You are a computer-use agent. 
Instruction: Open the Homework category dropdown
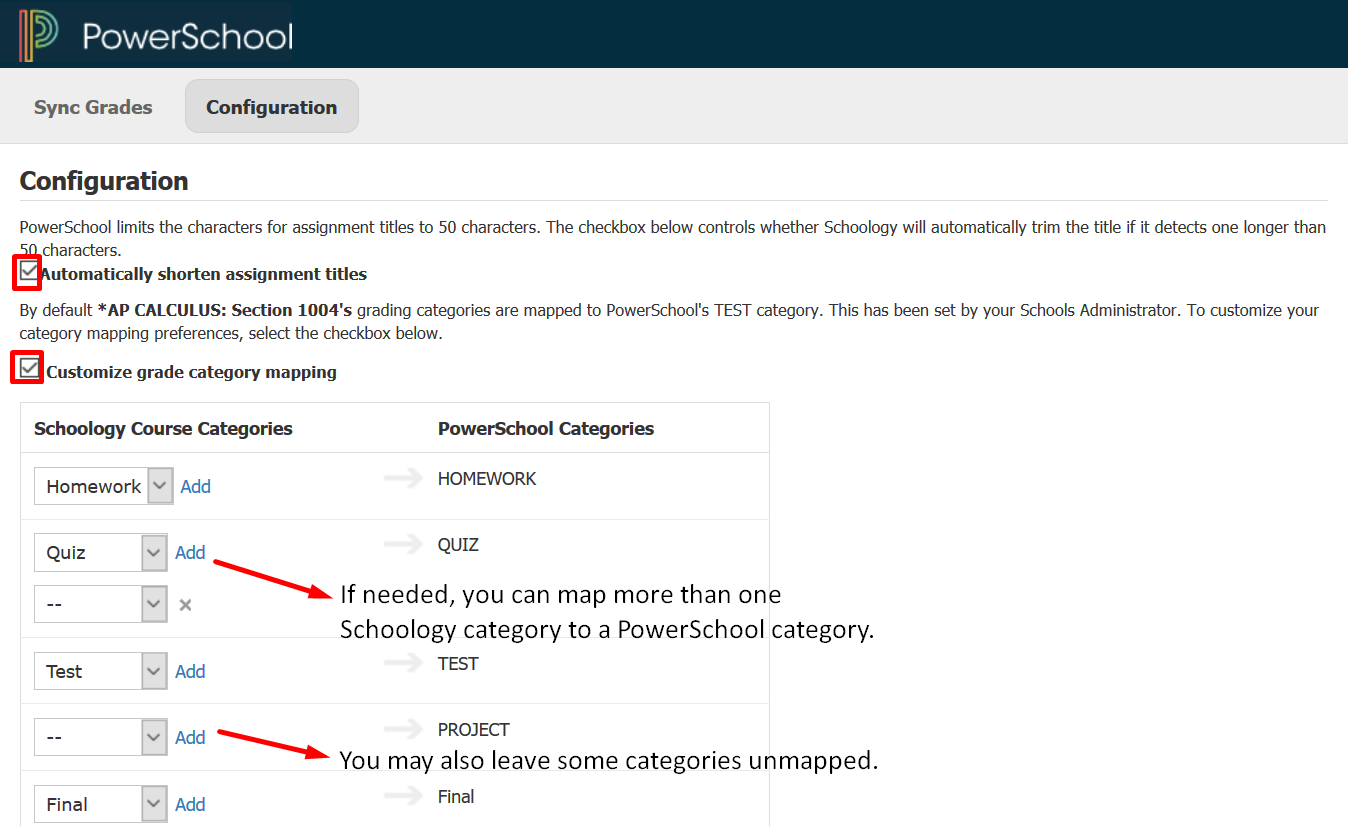[104, 487]
